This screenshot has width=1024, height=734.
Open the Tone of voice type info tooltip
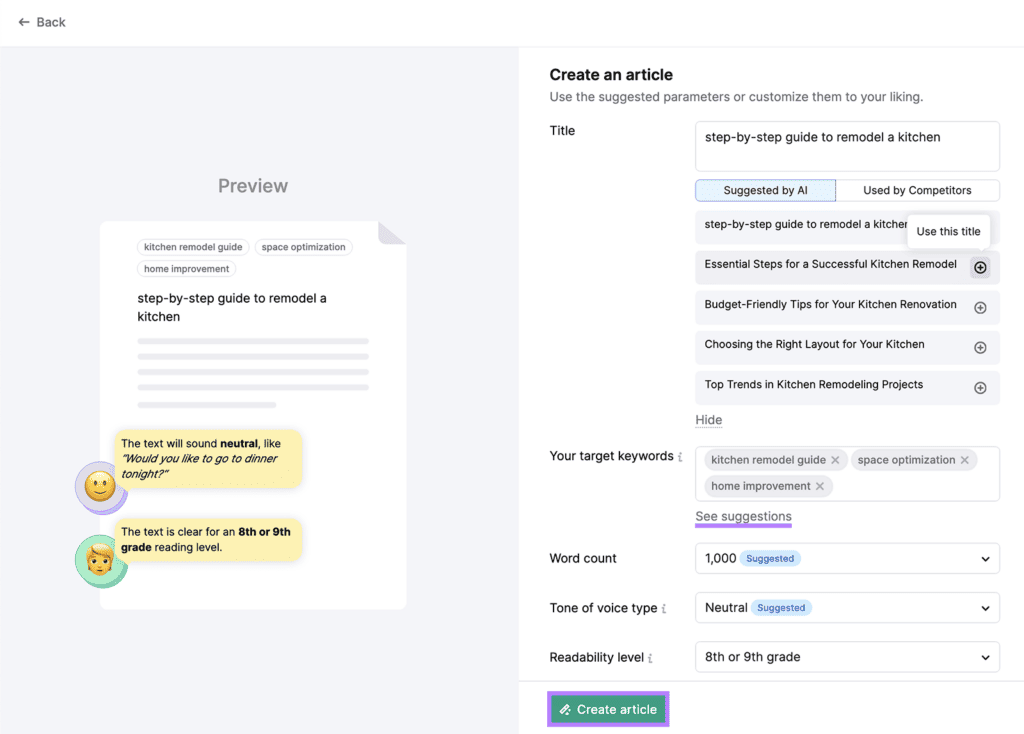pos(665,607)
